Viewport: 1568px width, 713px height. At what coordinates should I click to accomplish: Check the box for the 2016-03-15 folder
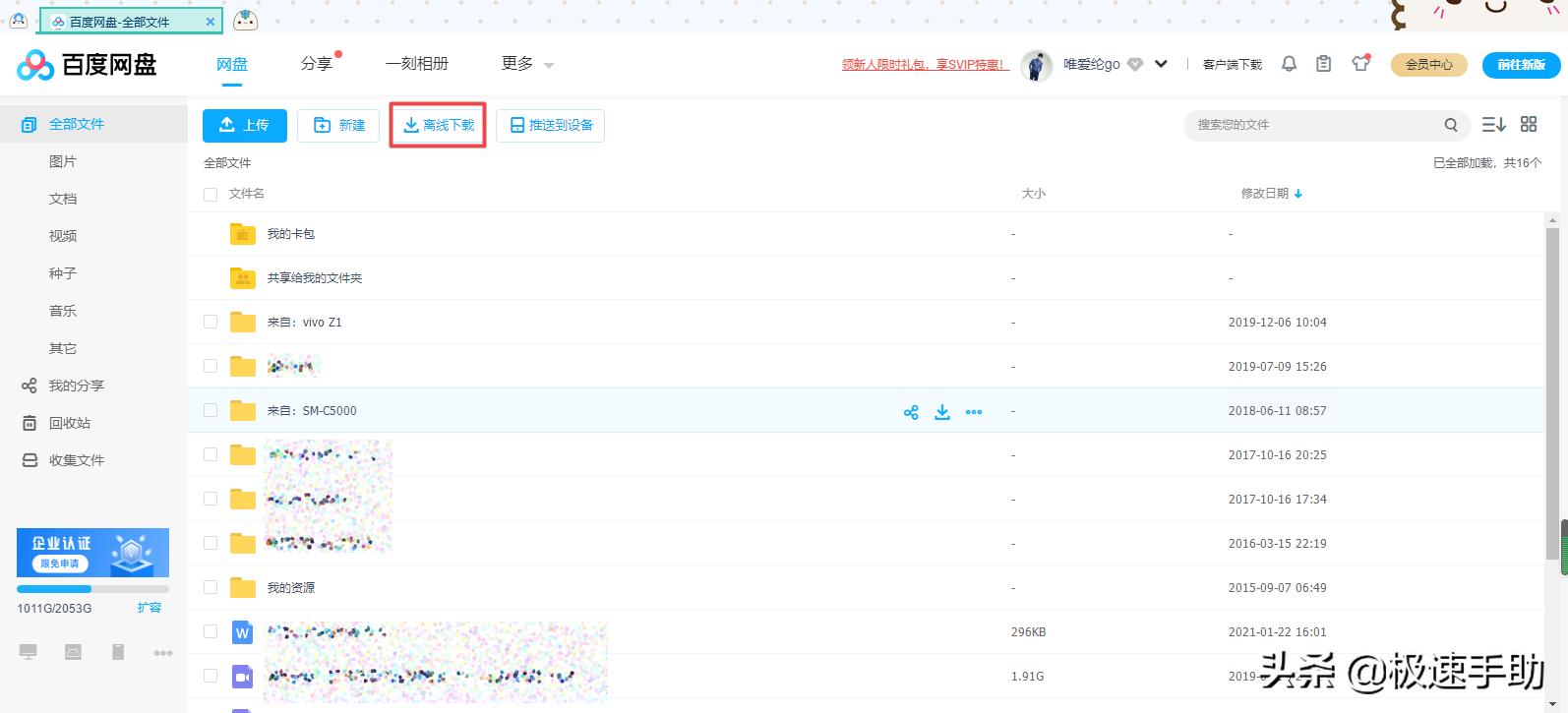[x=211, y=543]
